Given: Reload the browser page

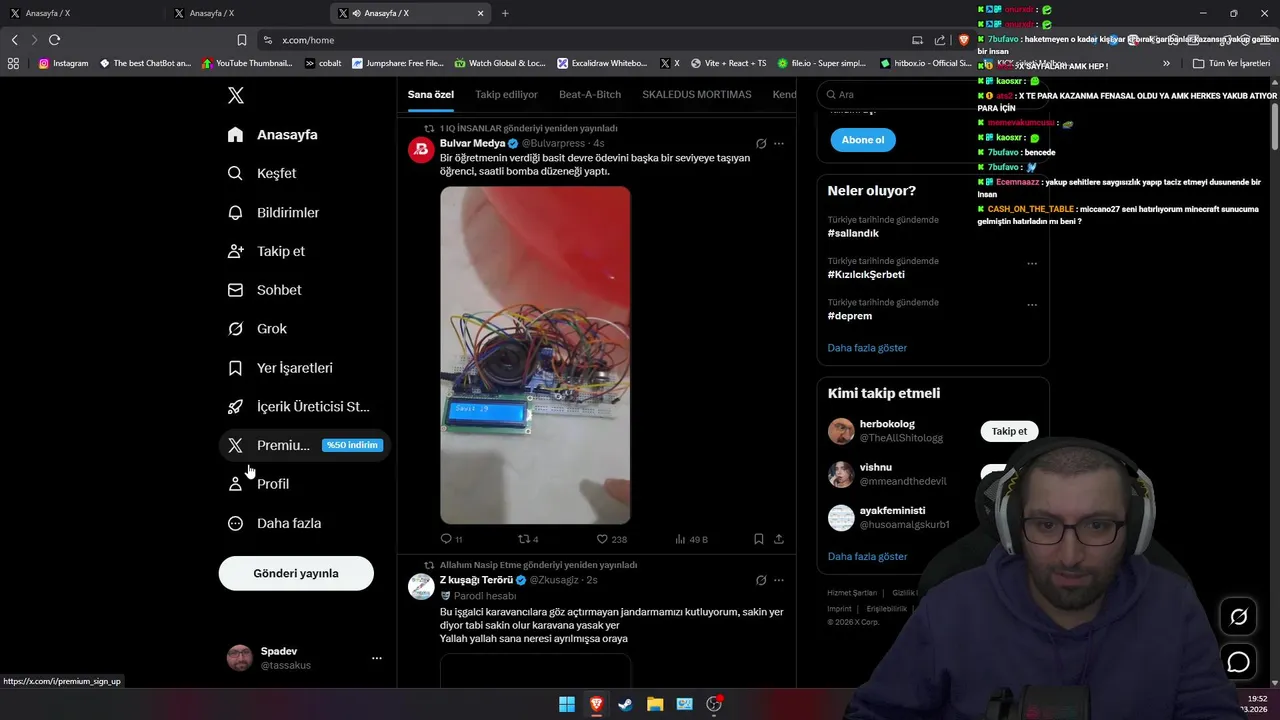Looking at the screenshot, I should pos(54,40).
